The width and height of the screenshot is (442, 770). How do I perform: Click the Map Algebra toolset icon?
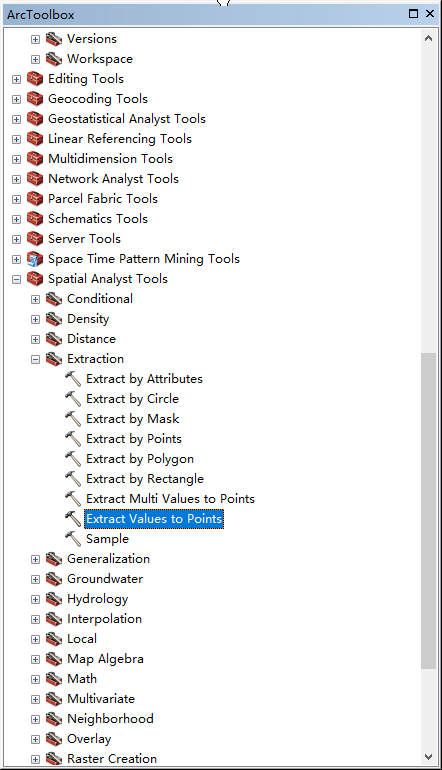(x=54, y=659)
